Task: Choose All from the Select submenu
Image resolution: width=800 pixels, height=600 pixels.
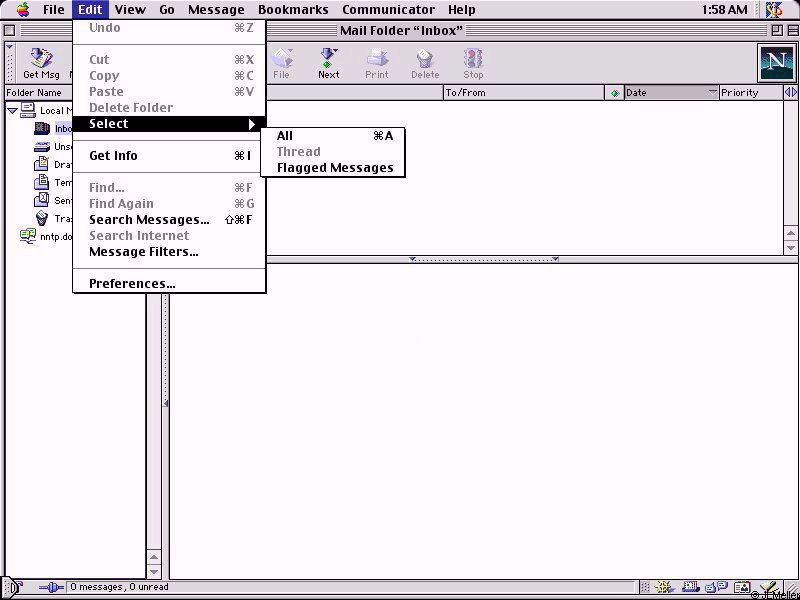Action: [285, 136]
